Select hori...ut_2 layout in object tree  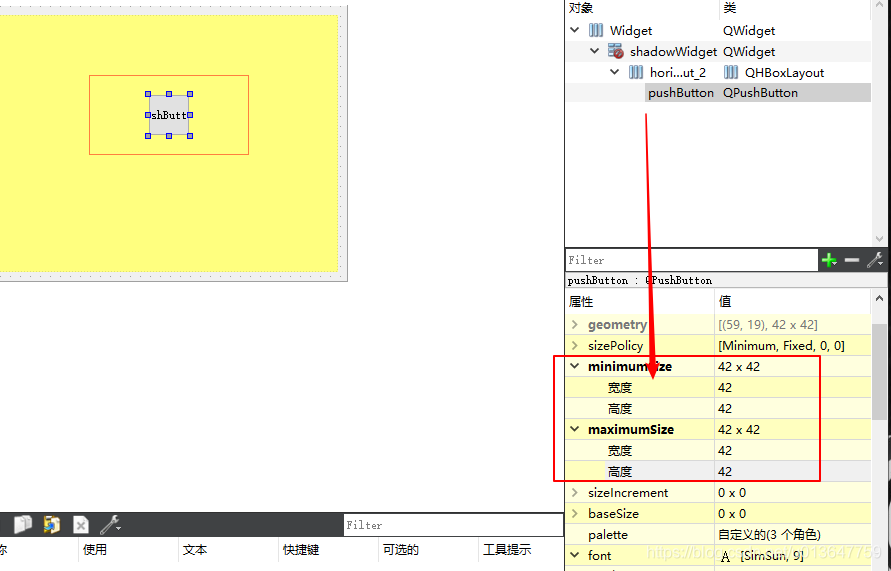click(x=678, y=72)
